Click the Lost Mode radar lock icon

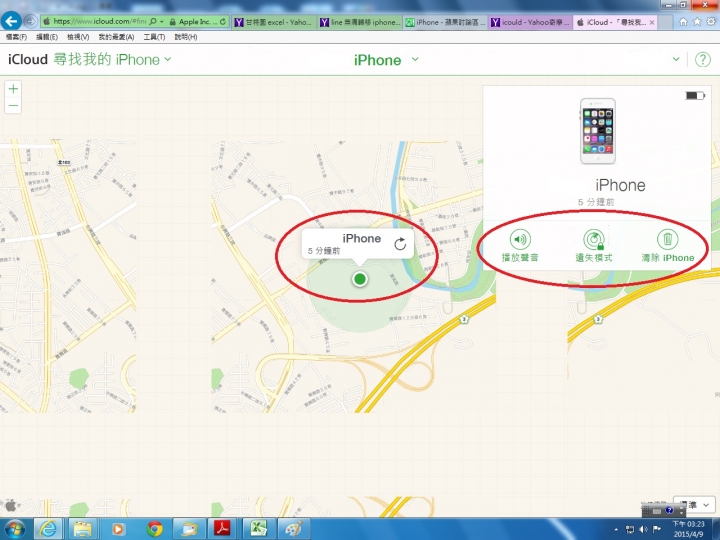point(594,239)
